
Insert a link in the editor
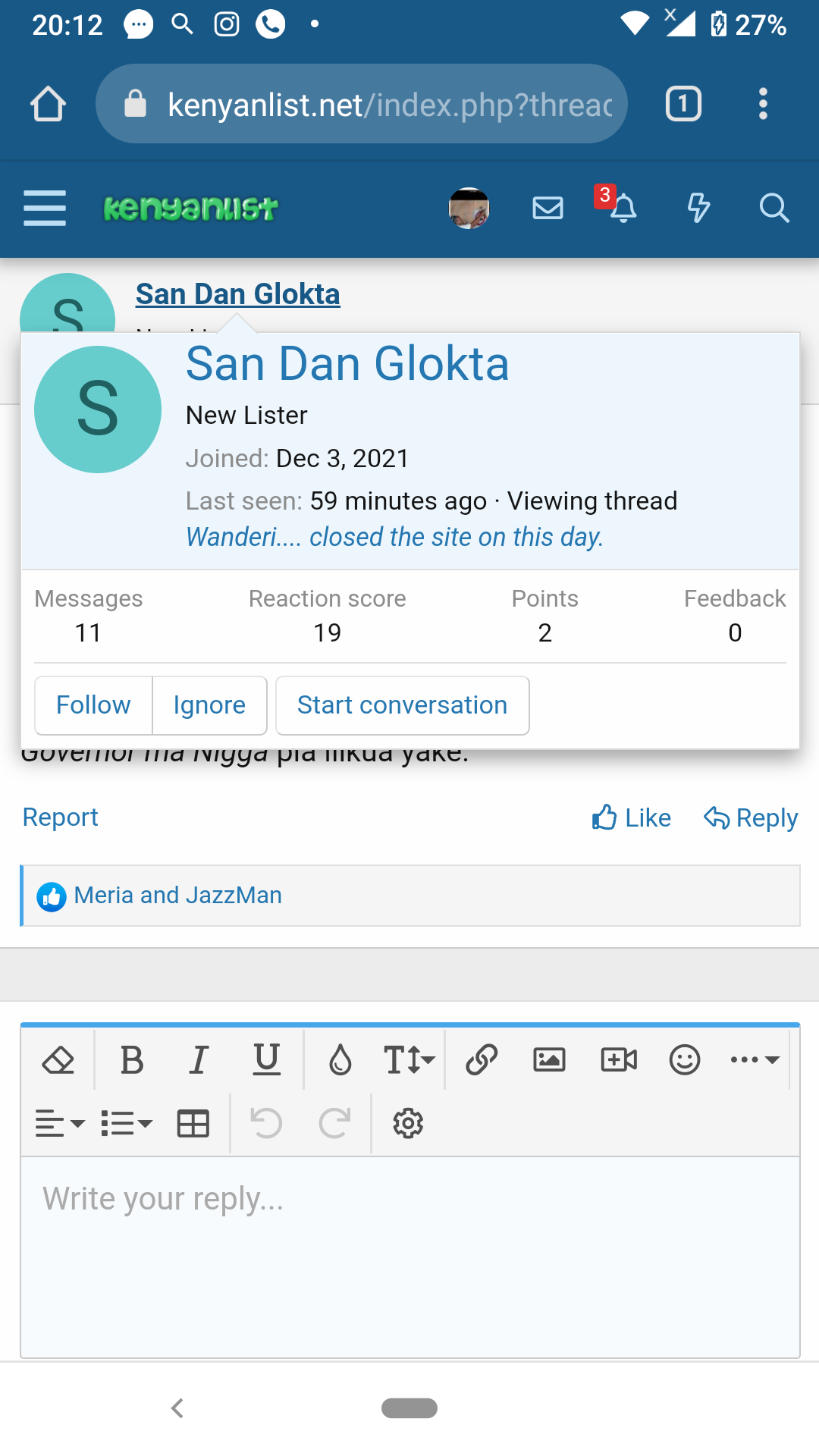tap(482, 1059)
